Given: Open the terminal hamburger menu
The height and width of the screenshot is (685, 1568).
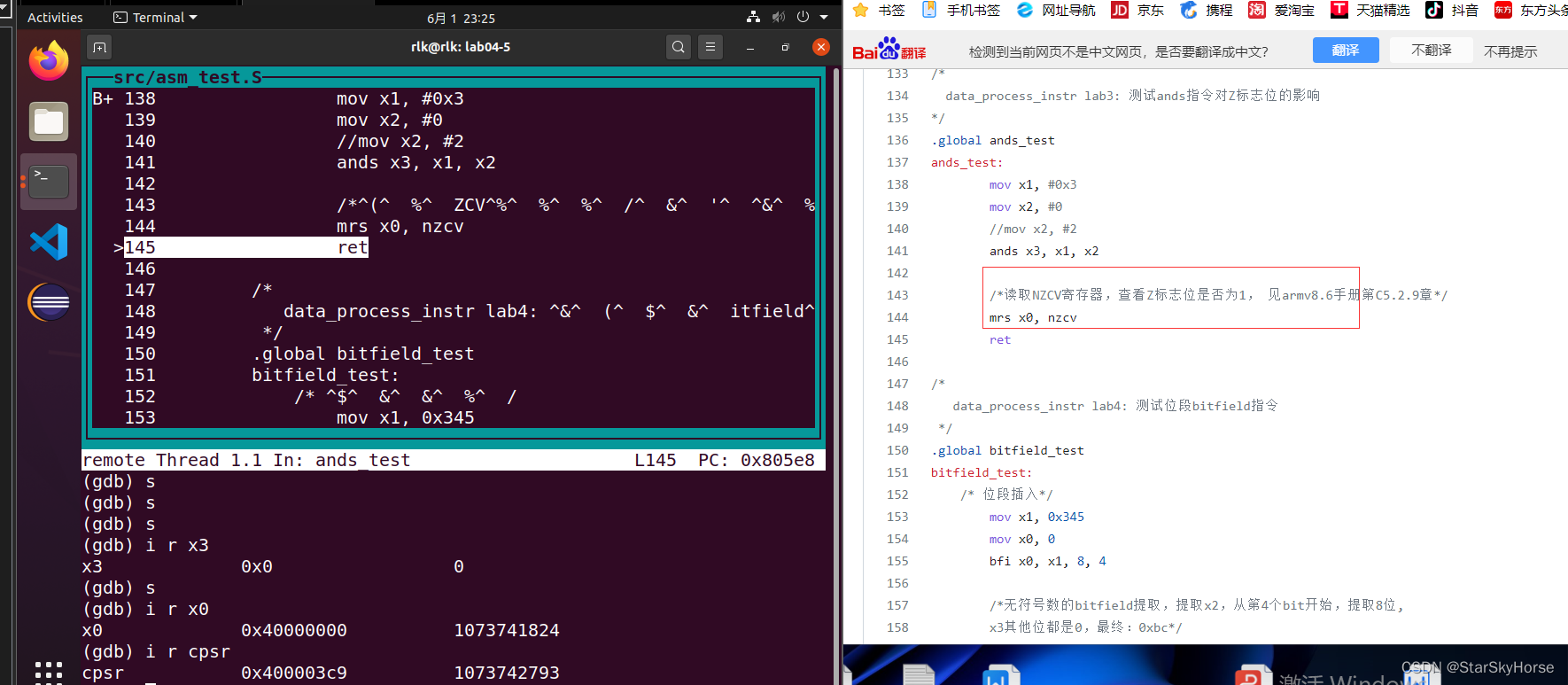Looking at the screenshot, I should click(710, 47).
